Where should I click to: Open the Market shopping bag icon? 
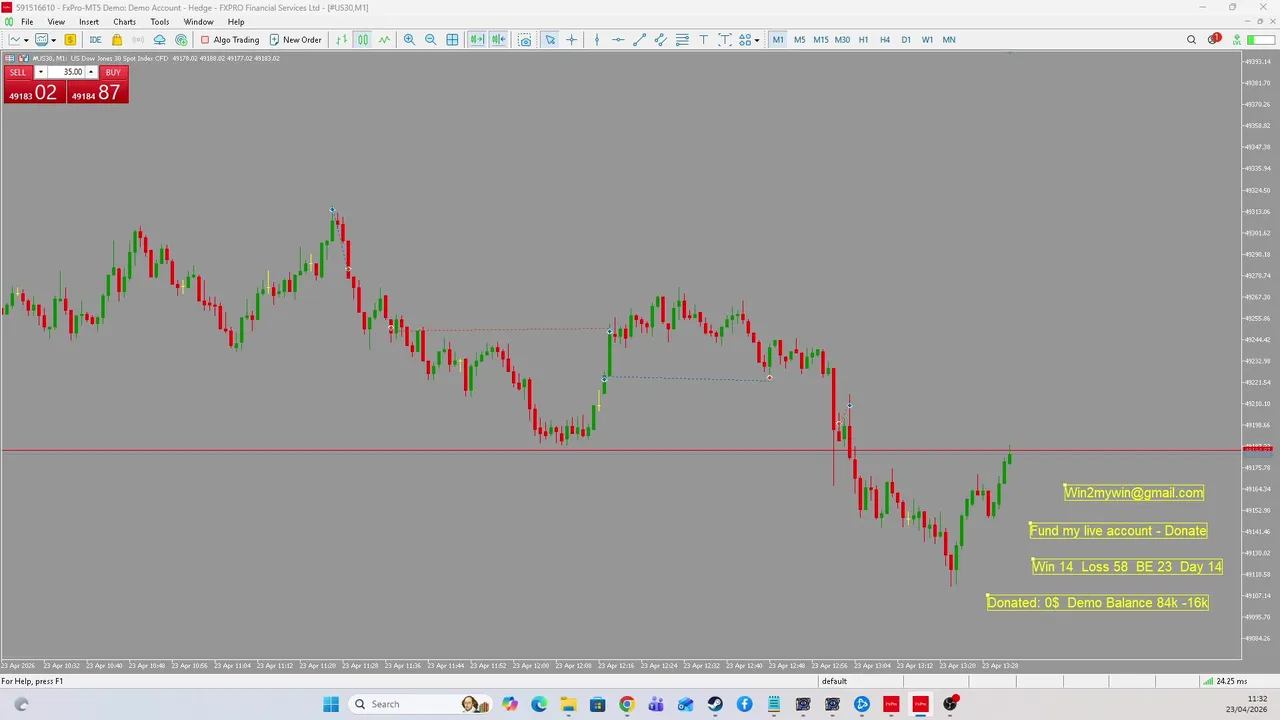(117, 40)
